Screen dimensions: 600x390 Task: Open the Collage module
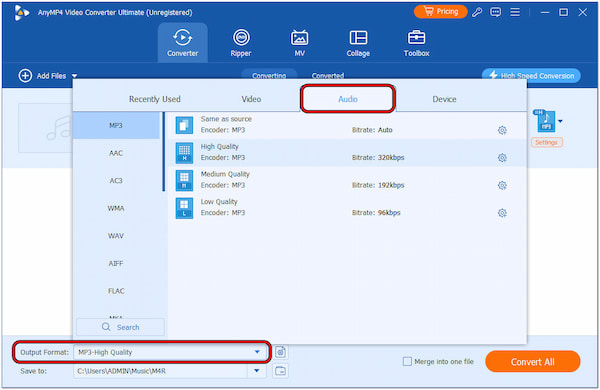click(x=358, y=43)
